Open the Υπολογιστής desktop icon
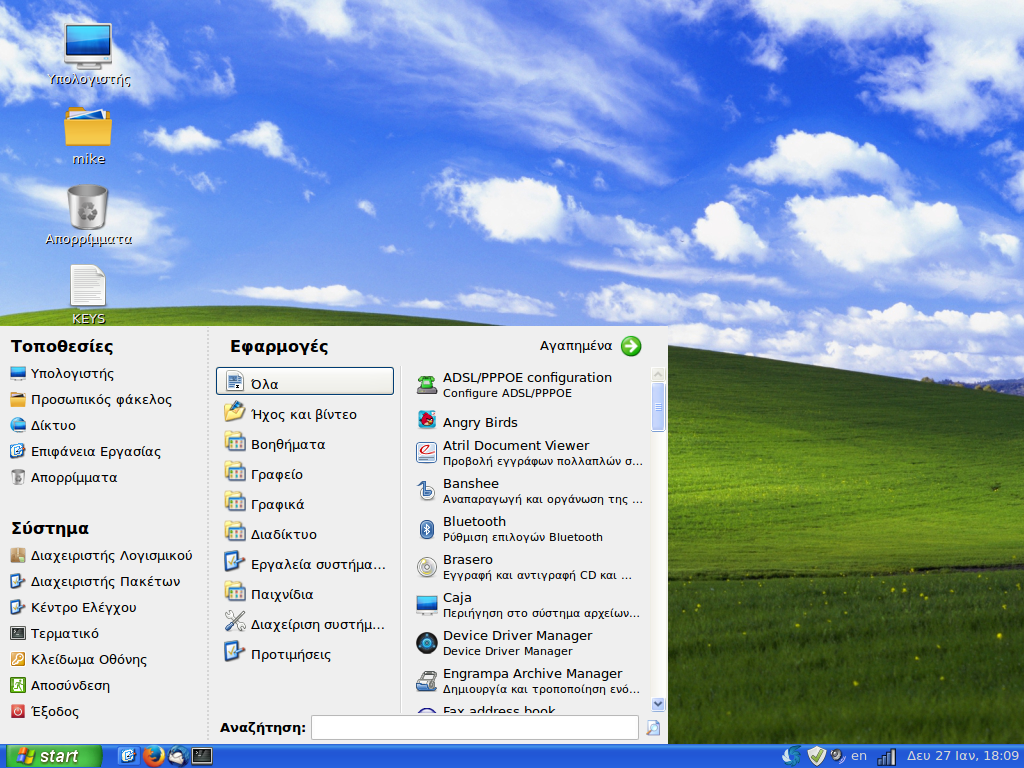 click(x=88, y=54)
